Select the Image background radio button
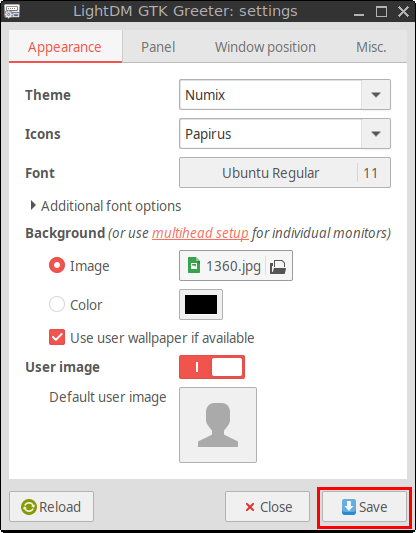Screen dimensions: 416x533 coord(57,265)
